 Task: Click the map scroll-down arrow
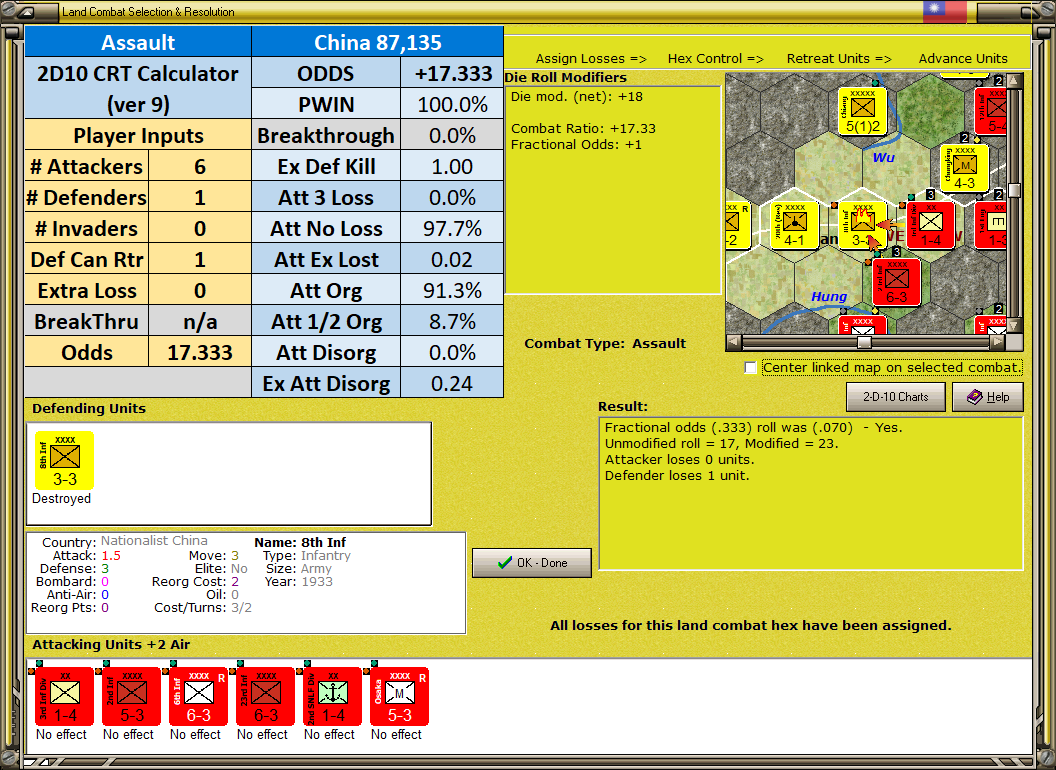click(x=1014, y=325)
